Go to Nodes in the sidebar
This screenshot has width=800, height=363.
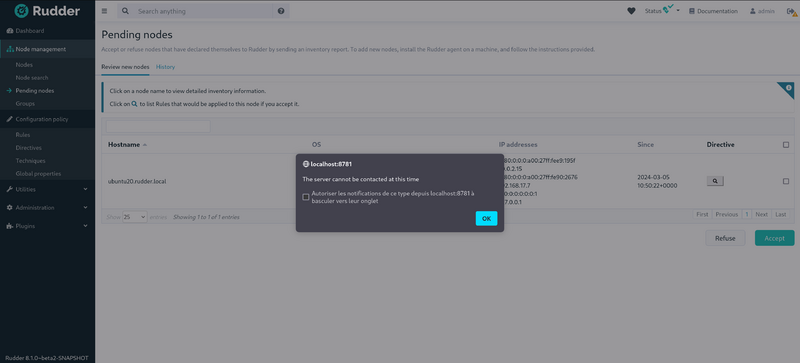(x=24, y=65)
